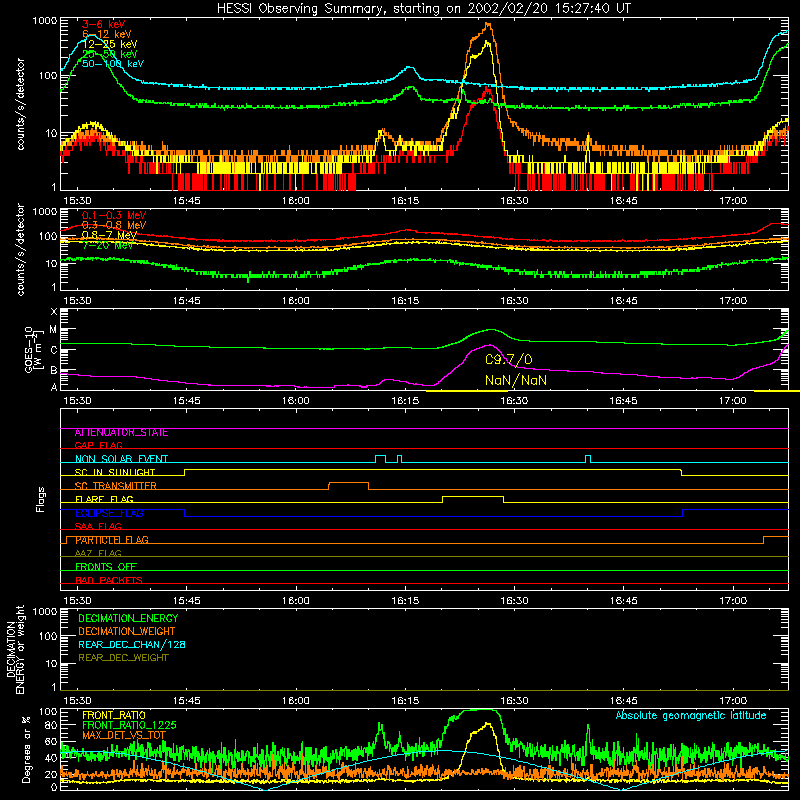
Task: Click the Absolute geomagnetic latitude label
Action: pyautogui.click(x=691, y=716)
